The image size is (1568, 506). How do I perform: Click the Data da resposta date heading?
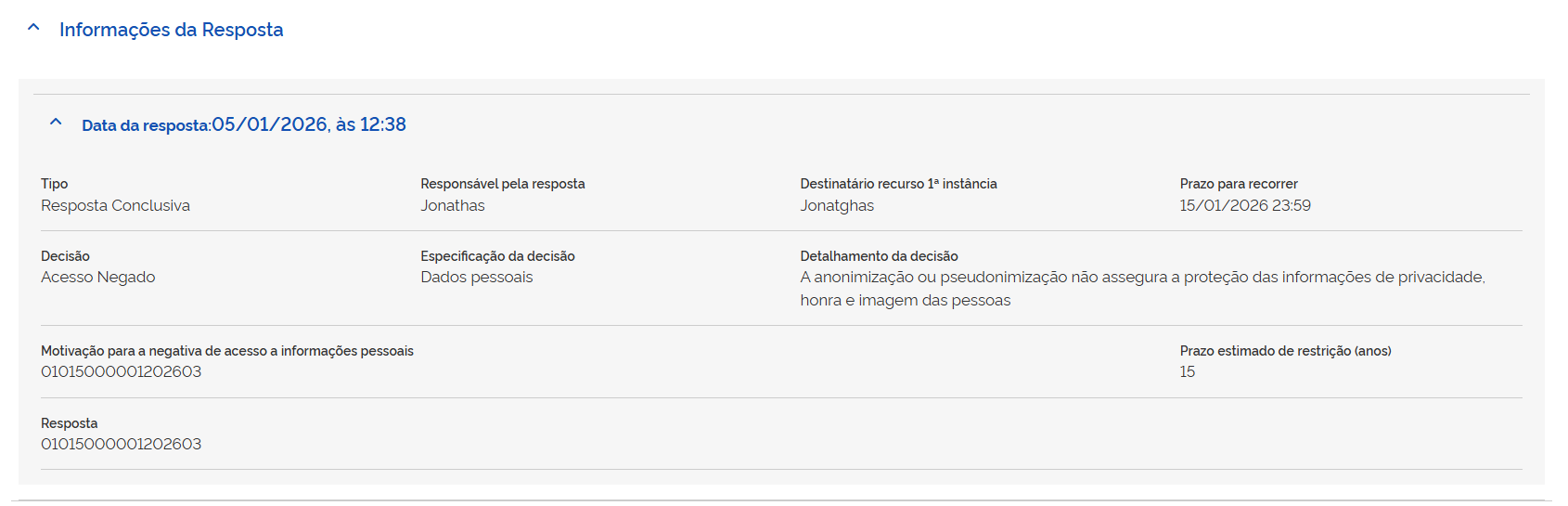click(x=244, y=124)
